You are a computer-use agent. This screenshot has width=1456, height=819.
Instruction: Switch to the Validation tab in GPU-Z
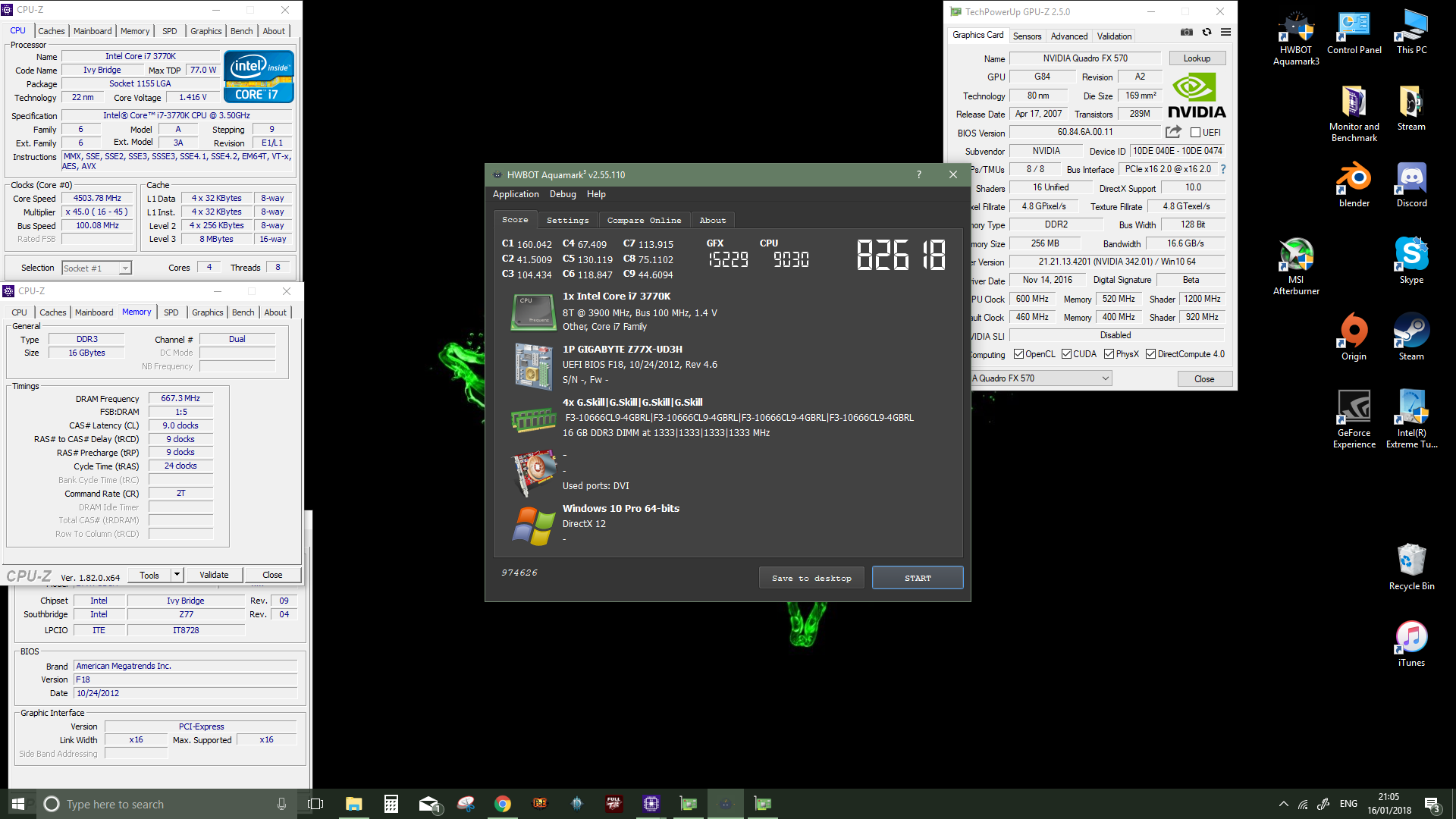[1114, 36]
